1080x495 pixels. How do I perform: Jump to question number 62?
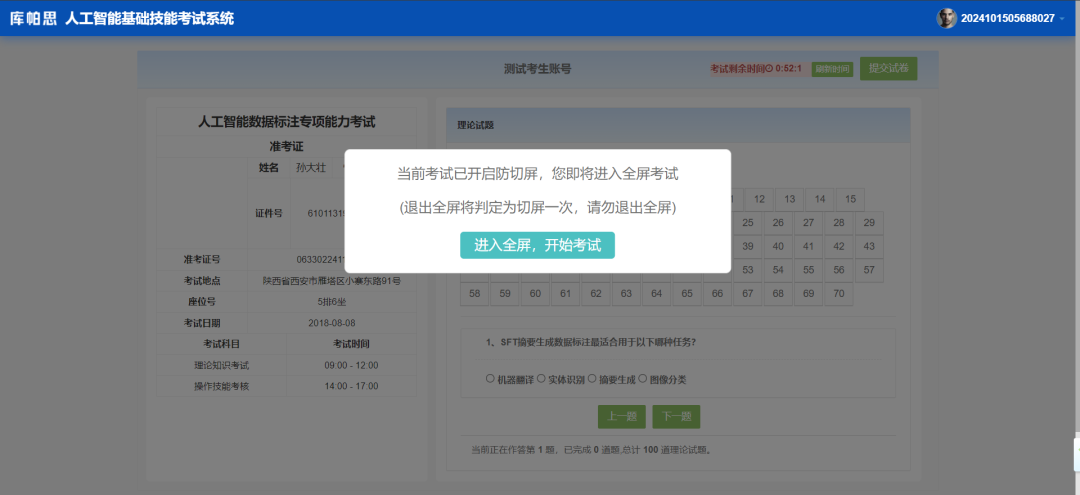click(596, 294)
